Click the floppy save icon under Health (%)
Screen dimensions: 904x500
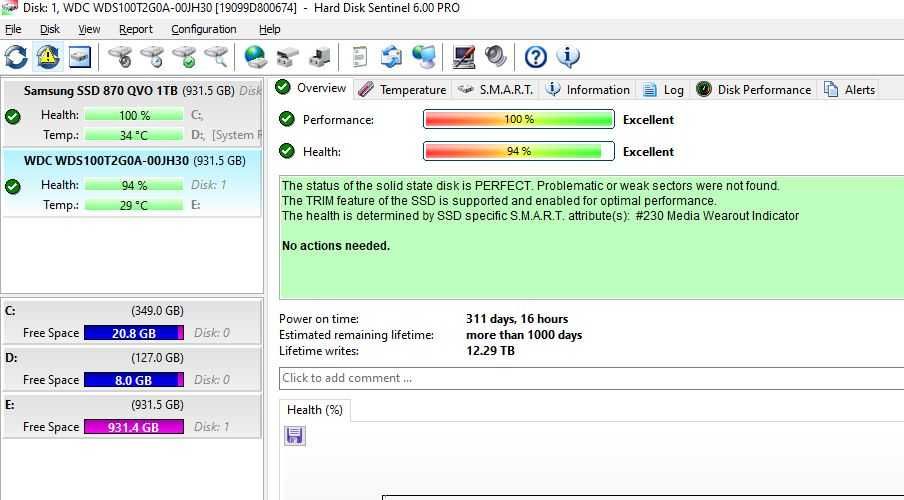click(x=295, y=435)
